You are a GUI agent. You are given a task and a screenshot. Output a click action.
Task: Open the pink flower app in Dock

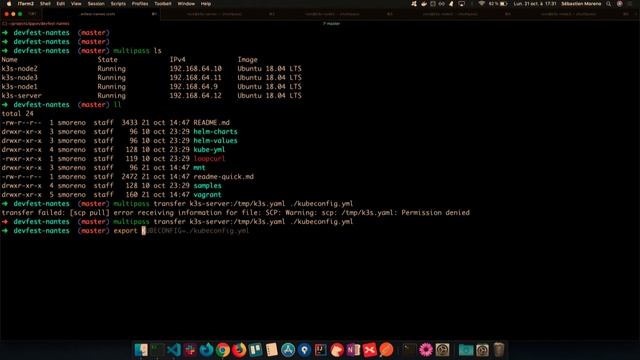pos(425,350)
